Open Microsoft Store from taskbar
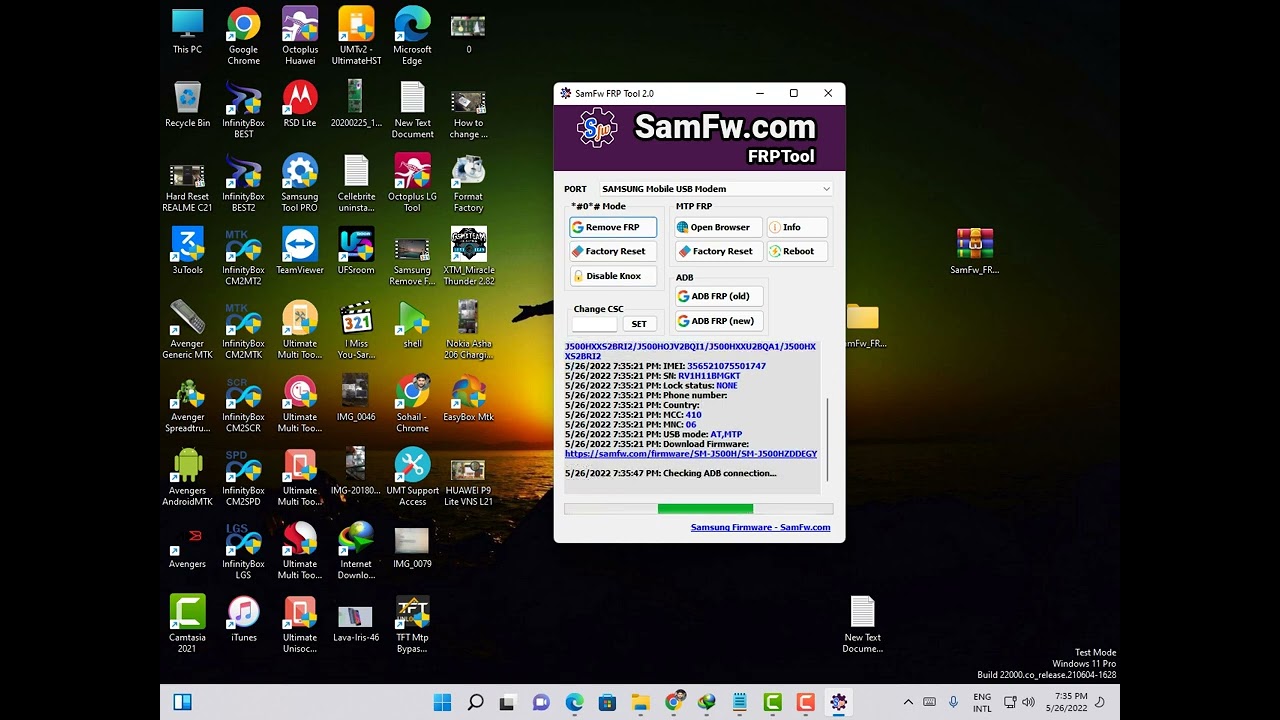 point(607,703)
